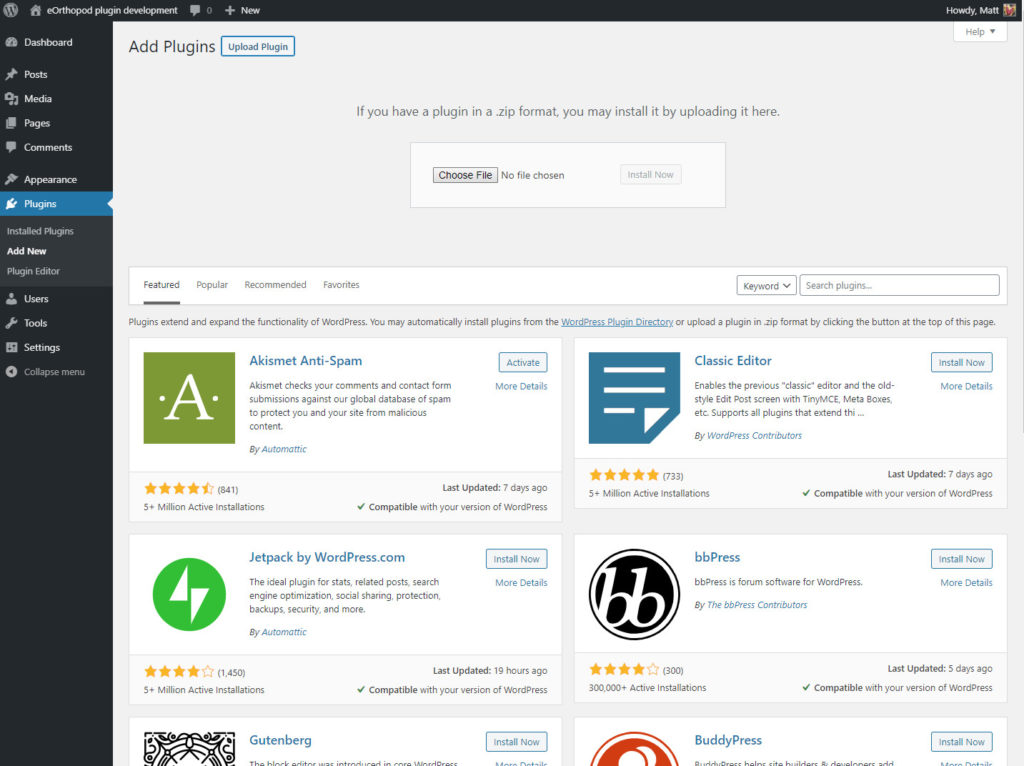1024x766 pixels.
Task: Open the Akismet plugin logo thumbnail
Action: [x=189, y=398]
